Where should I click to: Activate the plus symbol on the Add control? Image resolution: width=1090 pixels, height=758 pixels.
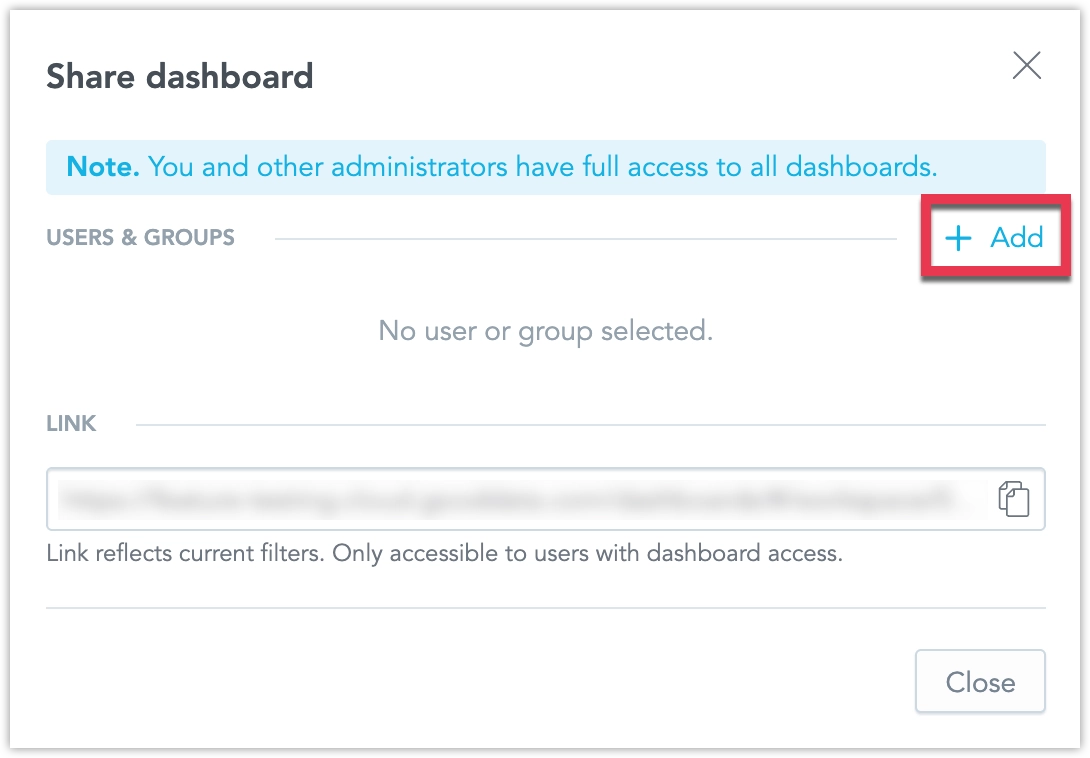click(958, 238)
